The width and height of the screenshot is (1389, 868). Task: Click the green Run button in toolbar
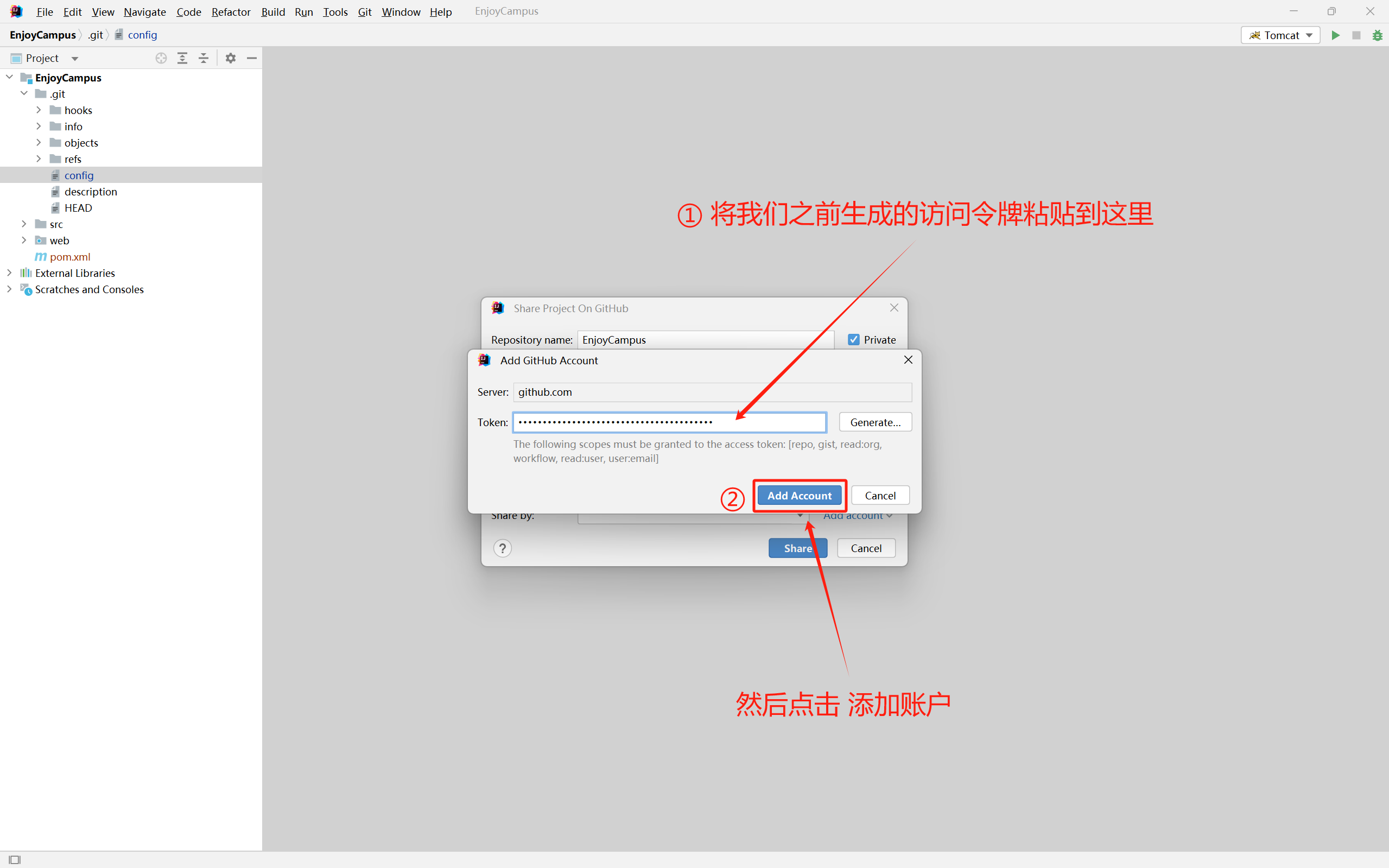(1336, 35)
